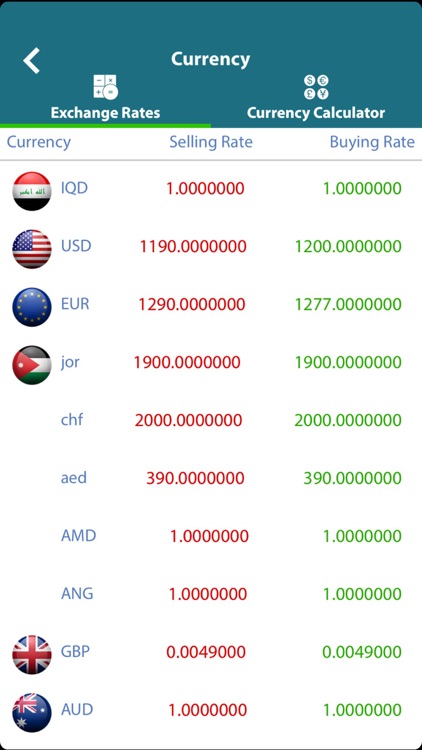Click the Exchange Rates calculator icon
Viewport: 422px width, 750px height.
[105, 87]
